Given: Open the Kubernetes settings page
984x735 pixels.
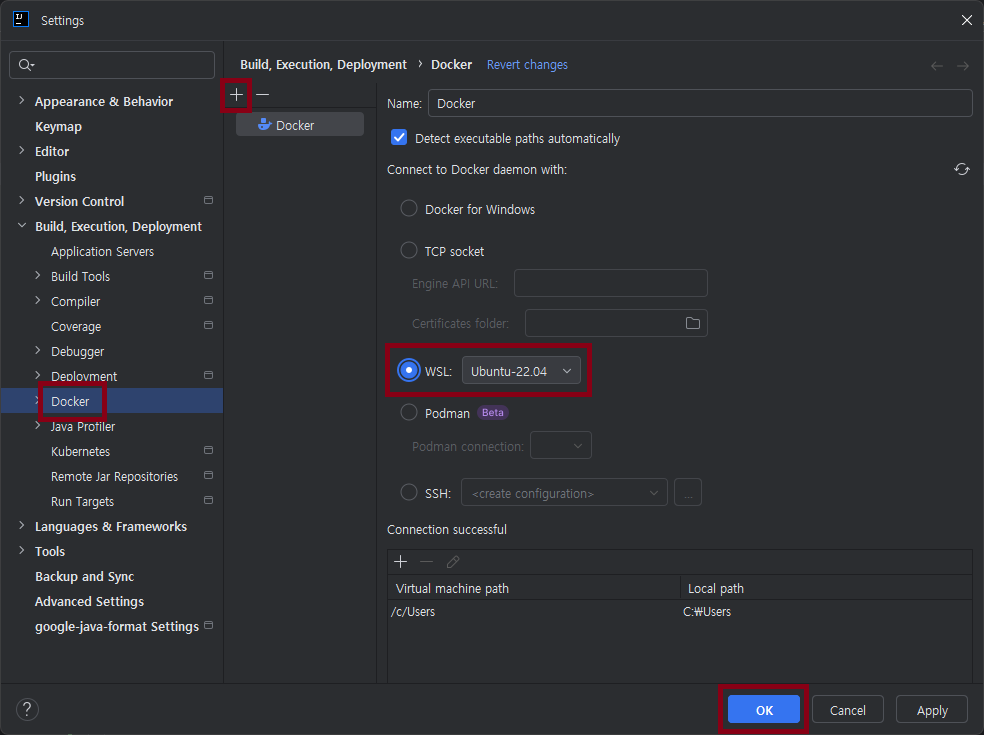Looking at the screenshot, I should pos(81,452).
